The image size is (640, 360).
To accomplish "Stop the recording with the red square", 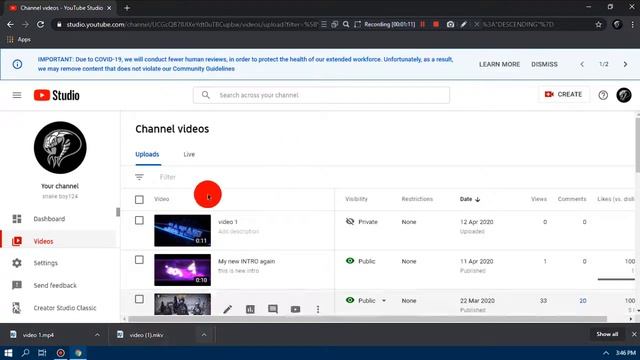I will [x=436, y=24].
